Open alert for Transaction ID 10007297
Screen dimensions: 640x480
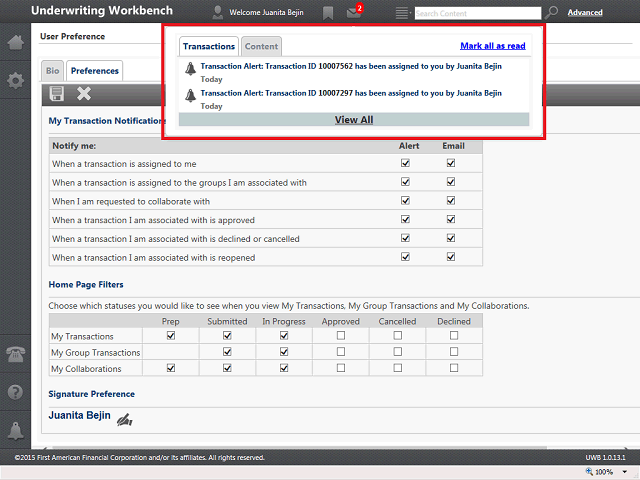(x=351, y=93)
